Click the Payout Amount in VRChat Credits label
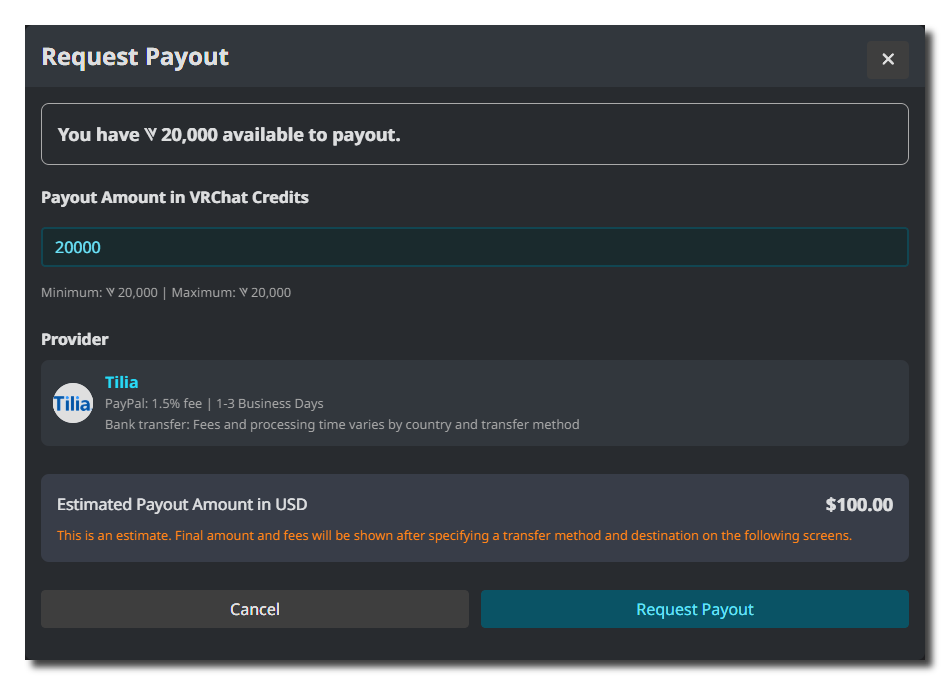 (x=174, y=197)
